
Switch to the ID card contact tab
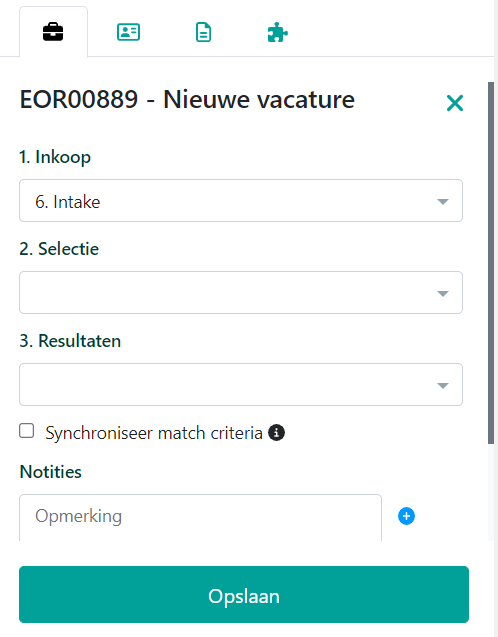pos(128,32)
